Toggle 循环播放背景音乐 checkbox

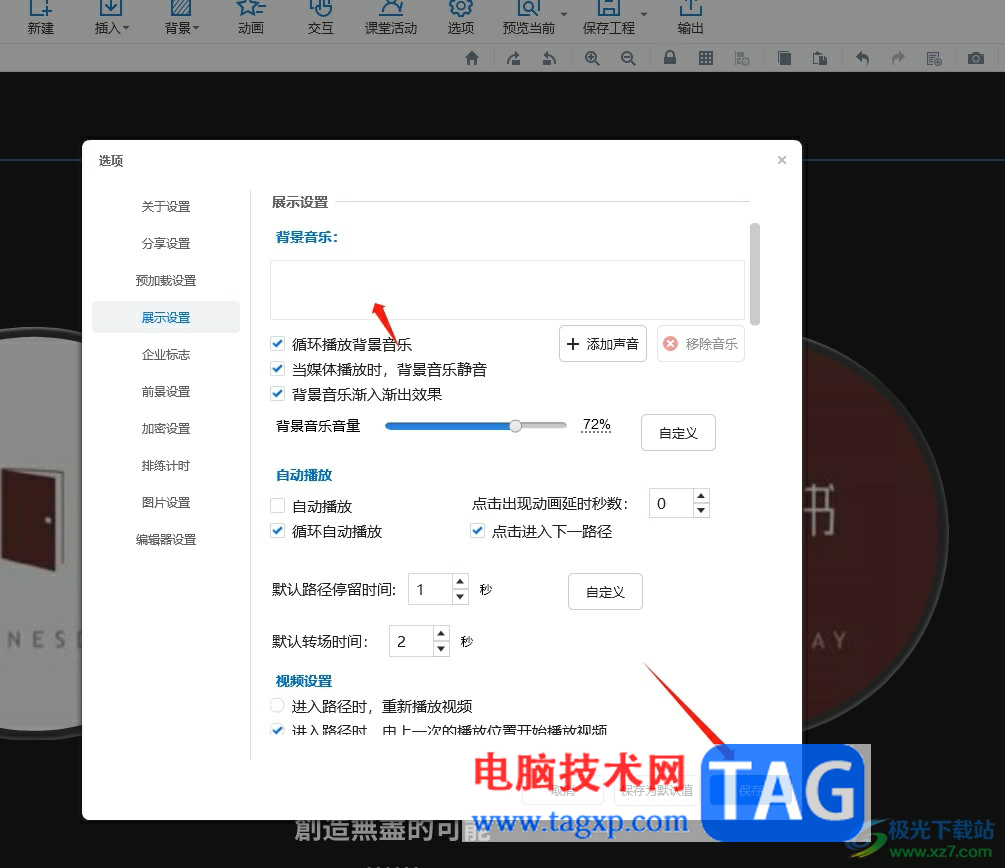click(x=278, y=344)
